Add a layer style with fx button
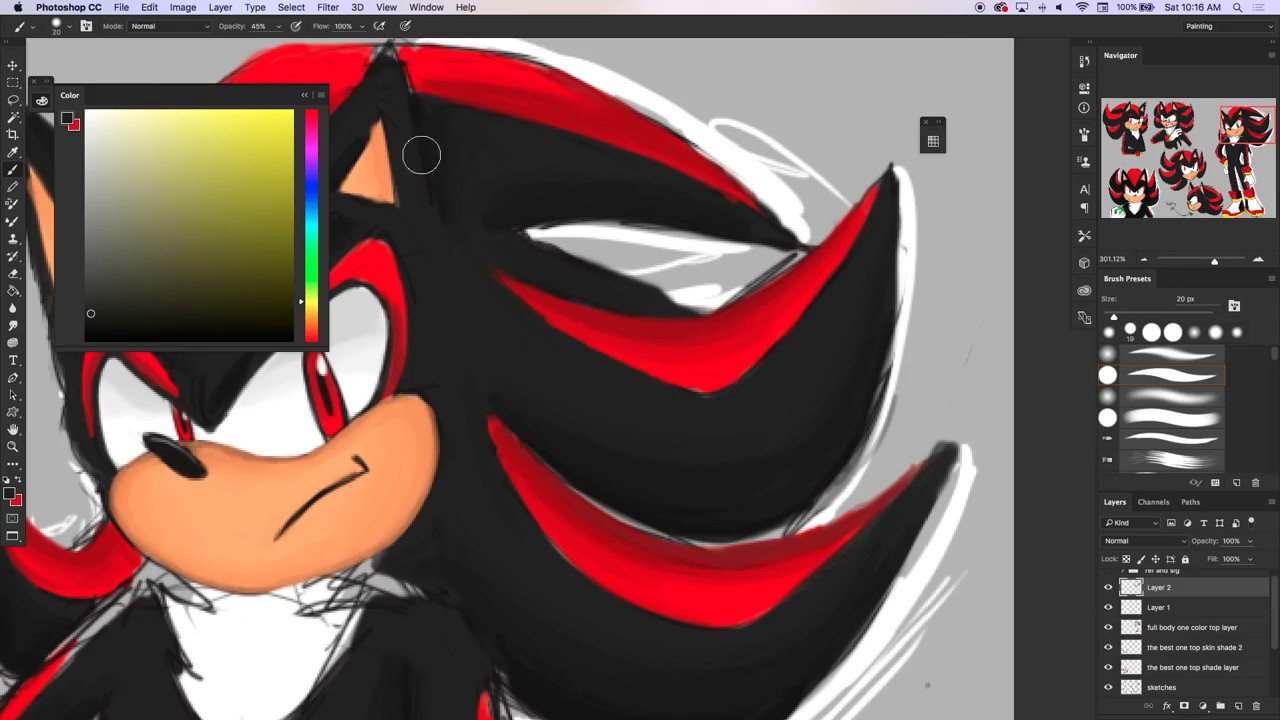1280x720 pixels. (x=1166, y=706)
